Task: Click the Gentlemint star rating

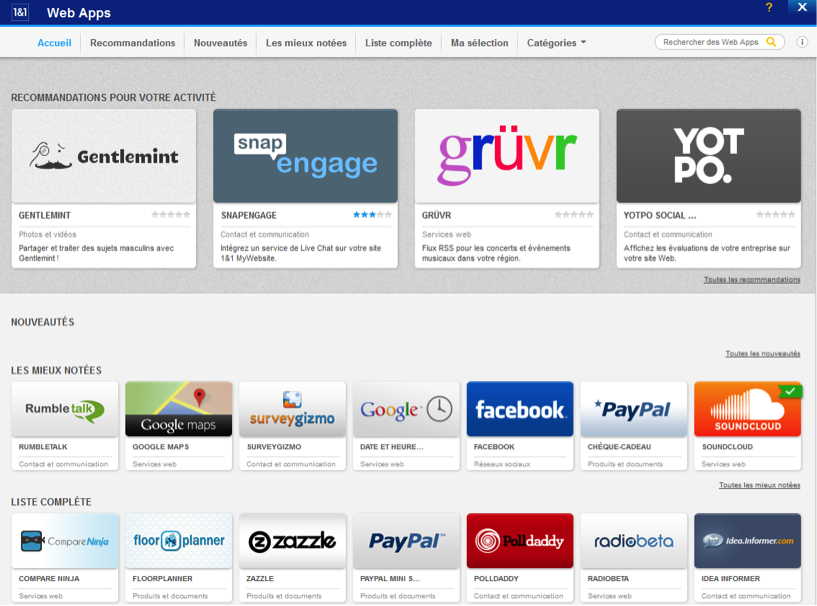Action: click(x=170, y=215)
